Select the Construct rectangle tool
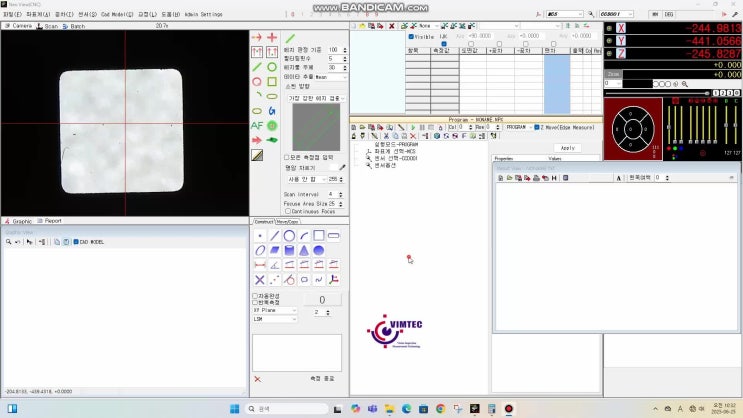Viewport: 743px width, 418px height. click(318, 236)
